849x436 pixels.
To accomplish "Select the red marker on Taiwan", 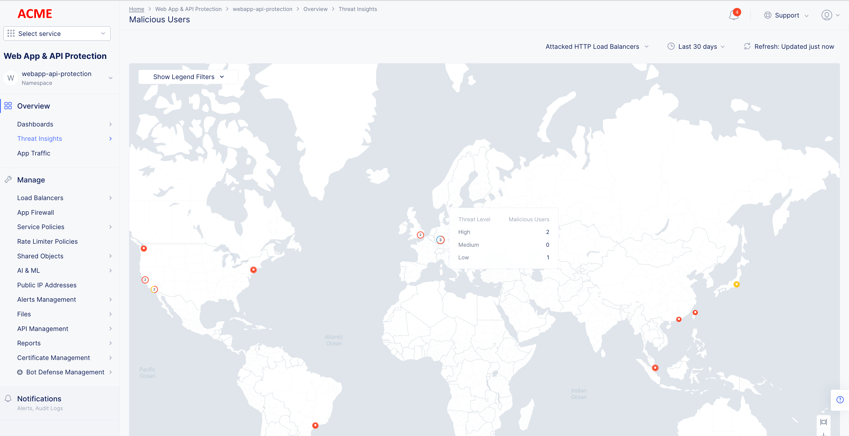I will [695, 313].
